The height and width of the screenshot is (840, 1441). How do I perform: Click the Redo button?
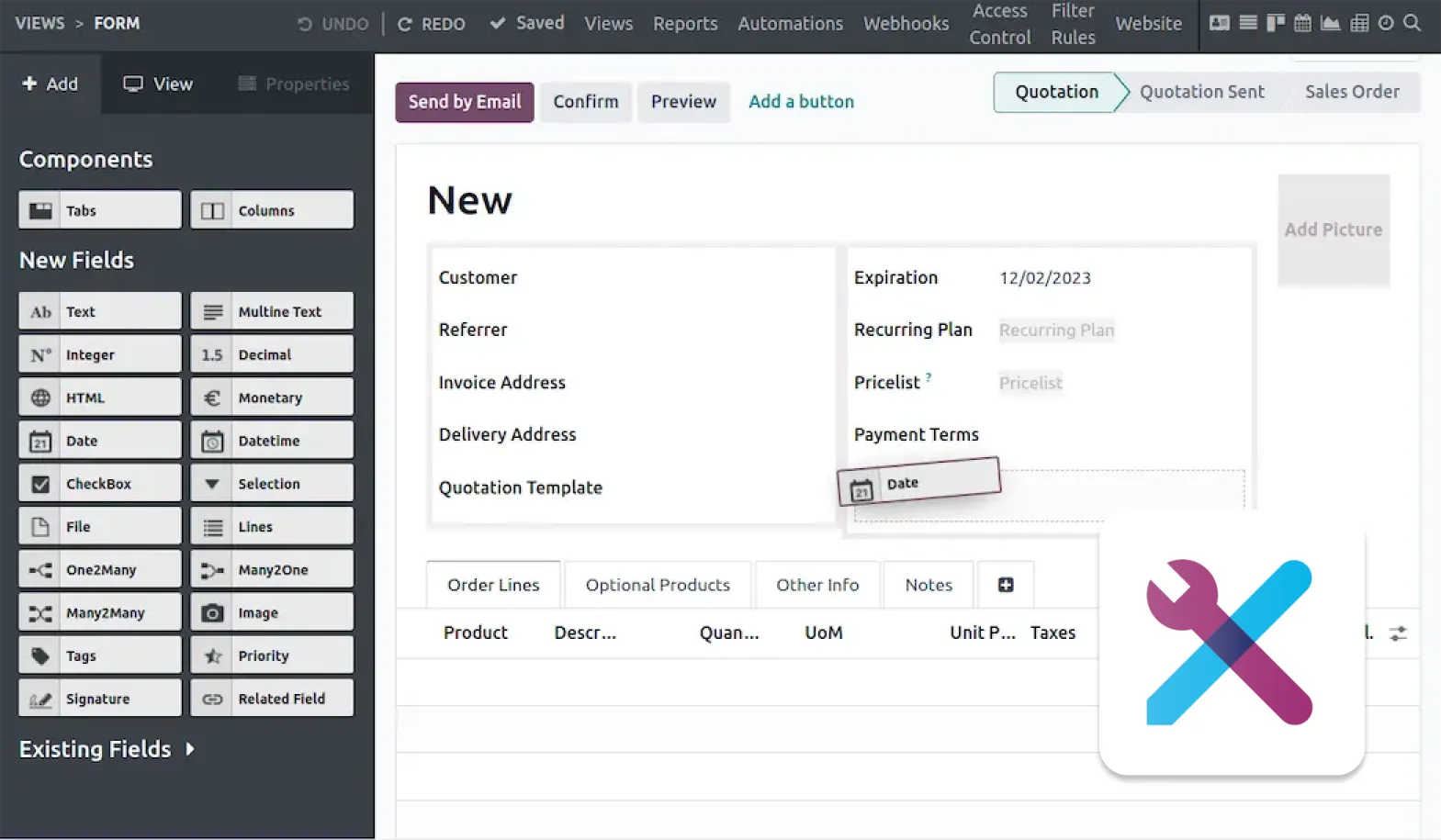click(431, 24)
